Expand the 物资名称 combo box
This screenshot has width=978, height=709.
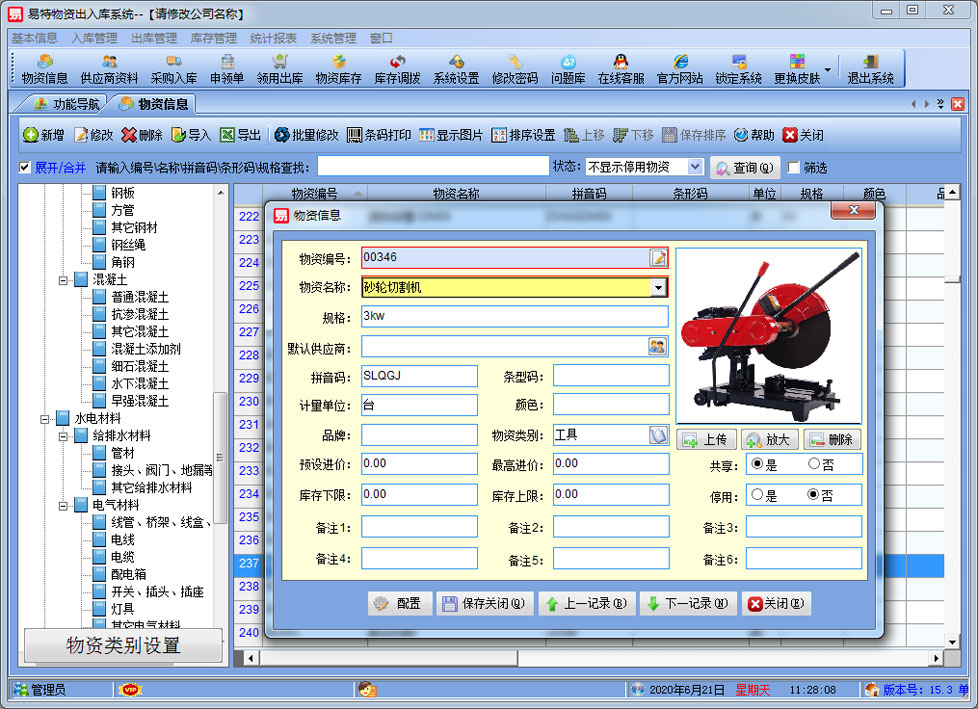coord(657,287)
